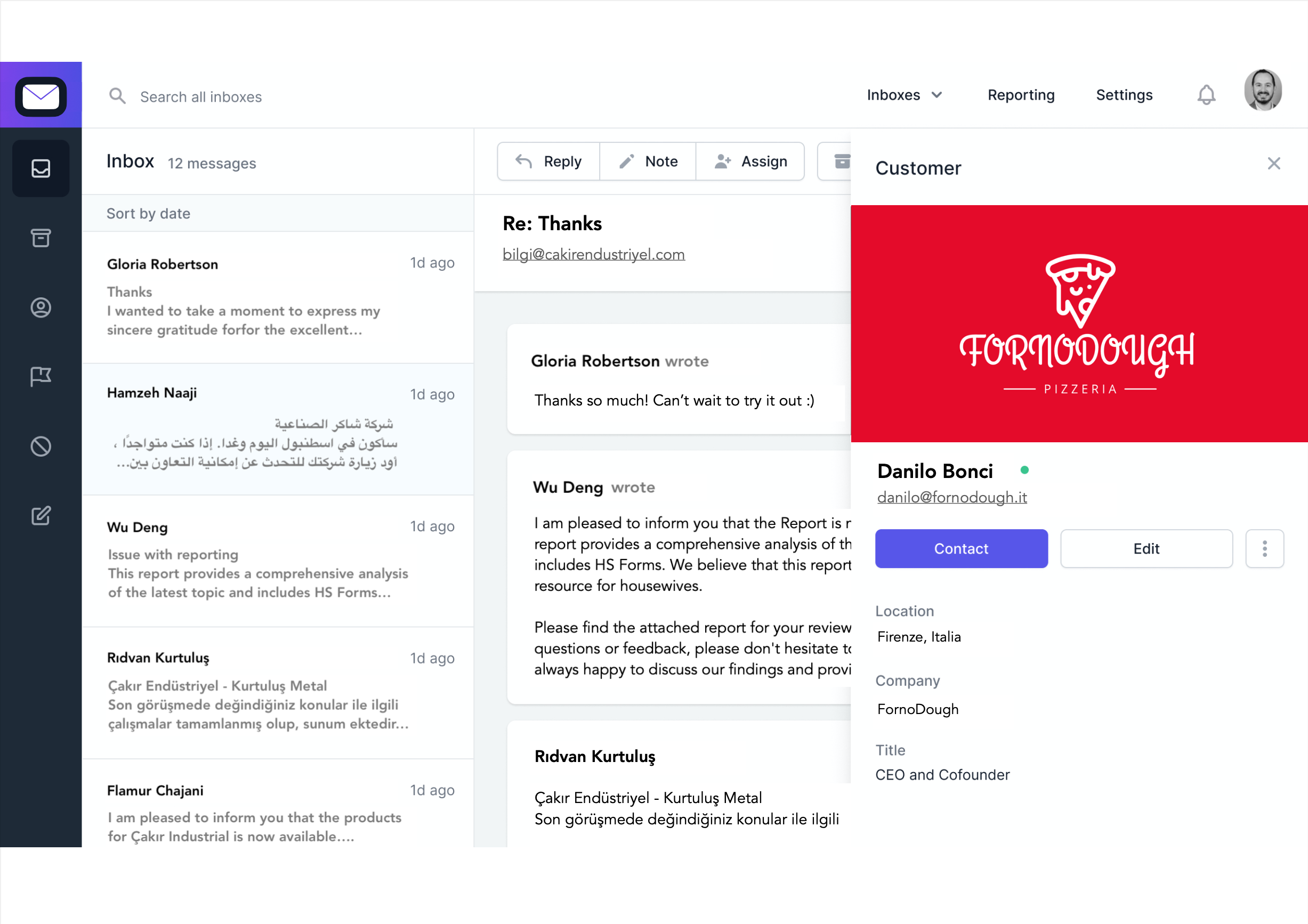
Task: Click Edit button for customer profile
Action: click(1145, 549)
